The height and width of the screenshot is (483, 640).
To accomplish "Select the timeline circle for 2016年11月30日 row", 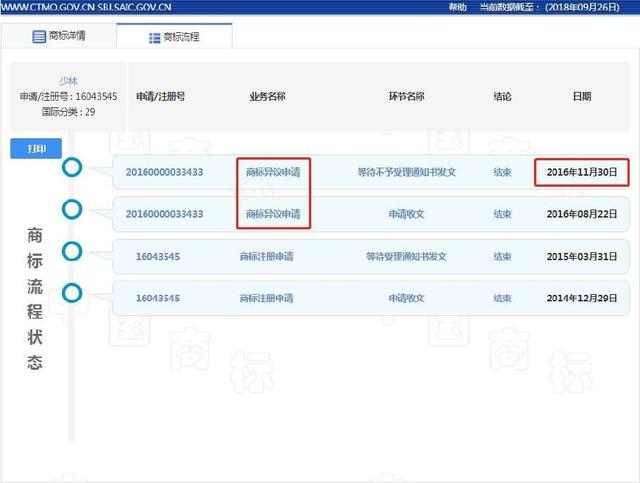I will pos(72,167).
